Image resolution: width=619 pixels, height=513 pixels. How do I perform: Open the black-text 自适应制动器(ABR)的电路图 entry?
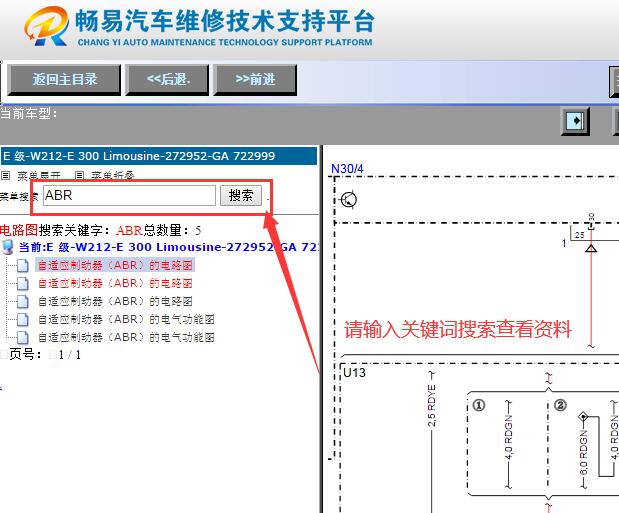click(115, 301)
